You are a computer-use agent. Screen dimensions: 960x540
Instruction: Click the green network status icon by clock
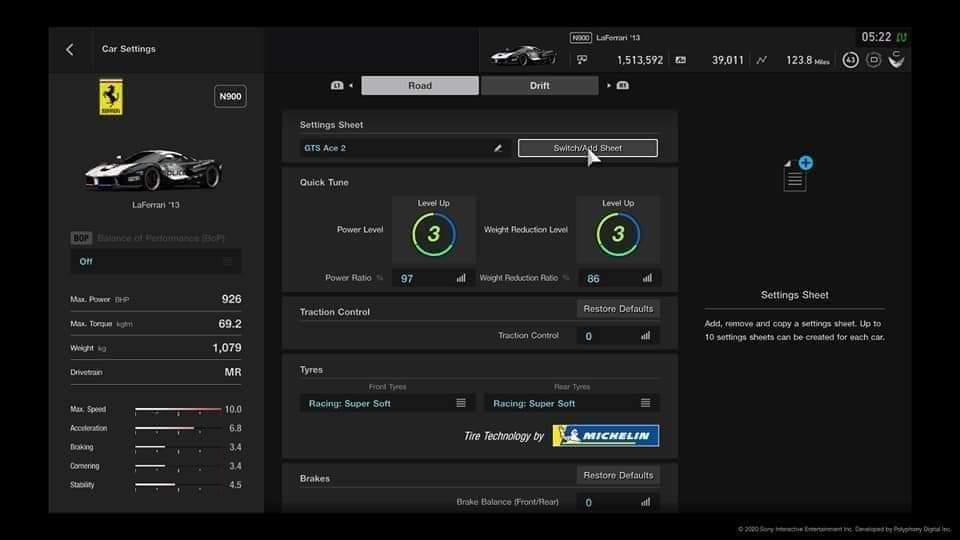[x=902, y=37]
